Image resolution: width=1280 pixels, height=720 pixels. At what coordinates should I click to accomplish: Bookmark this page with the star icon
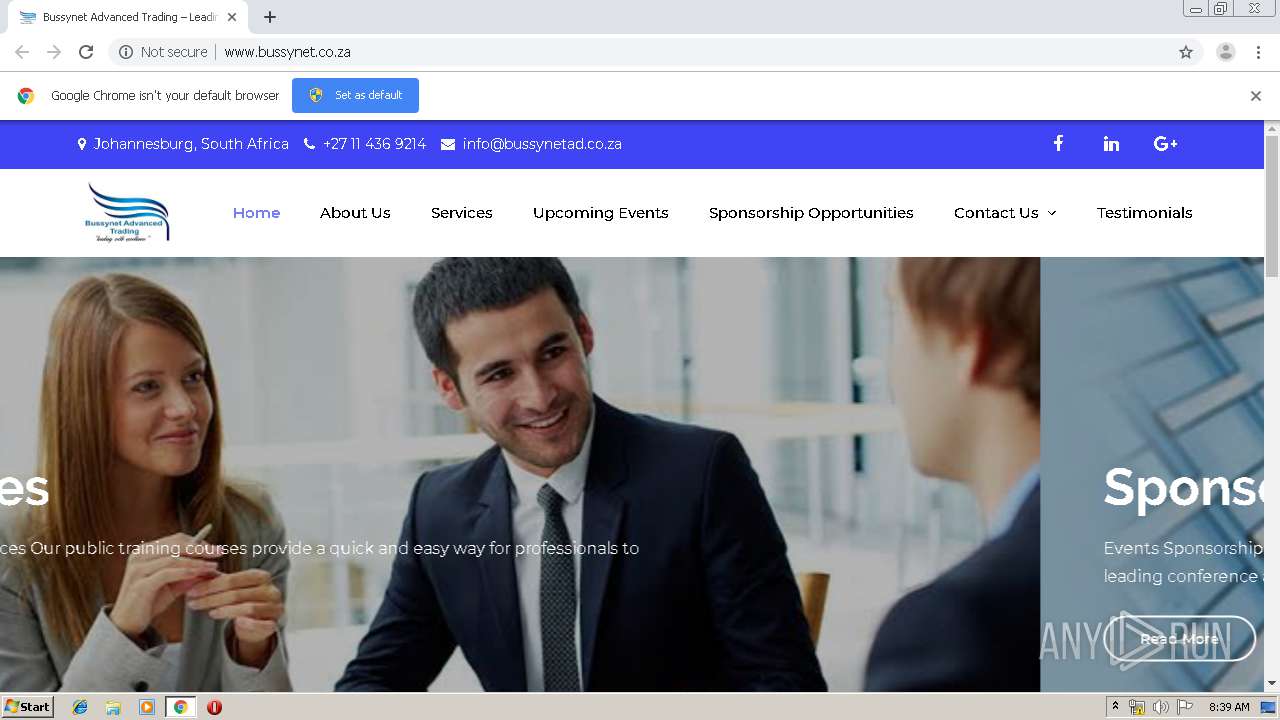pos(1186,52)
